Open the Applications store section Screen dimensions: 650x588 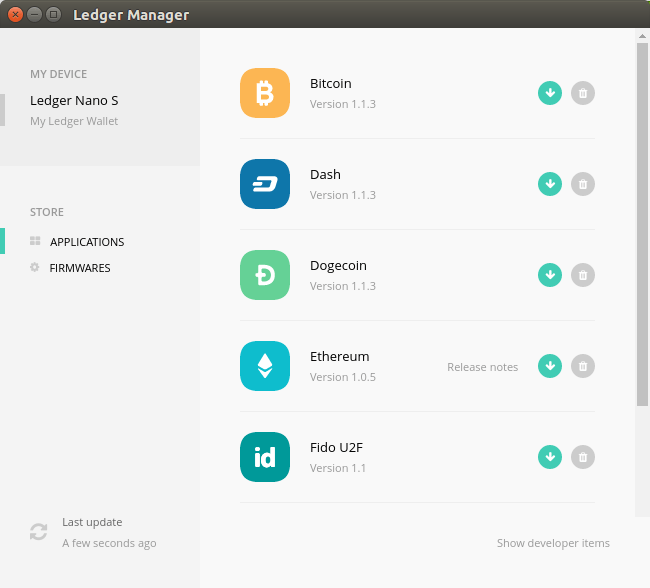click(x=87, y=242)
